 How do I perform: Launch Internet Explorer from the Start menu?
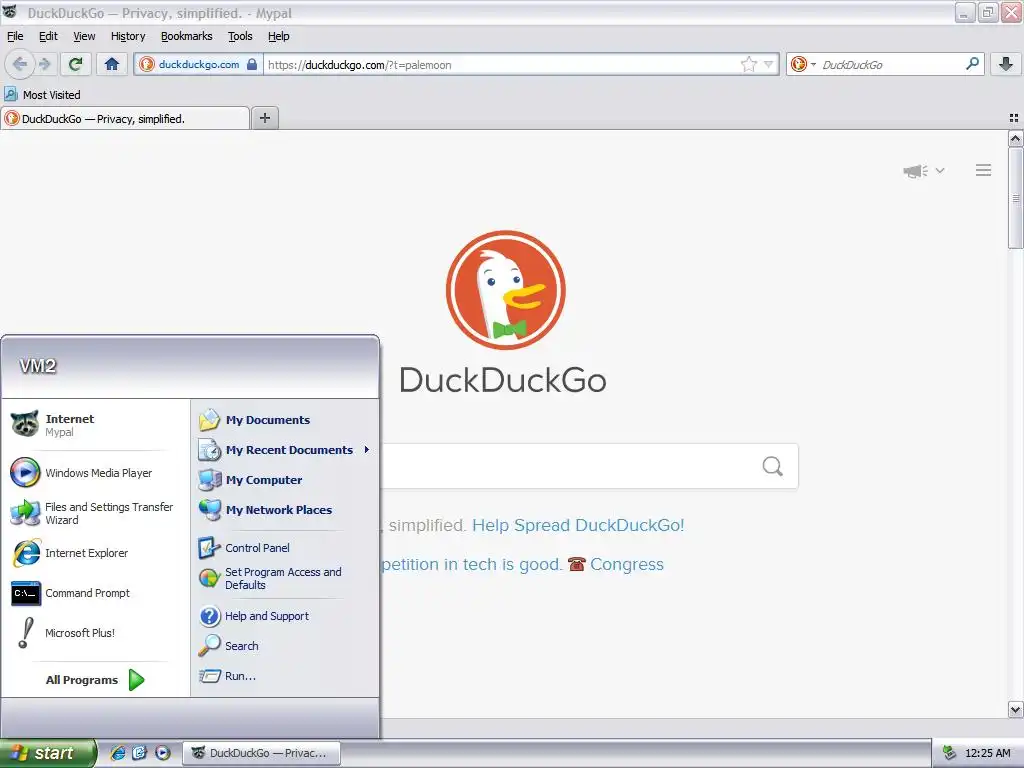[x=95, y=553]
